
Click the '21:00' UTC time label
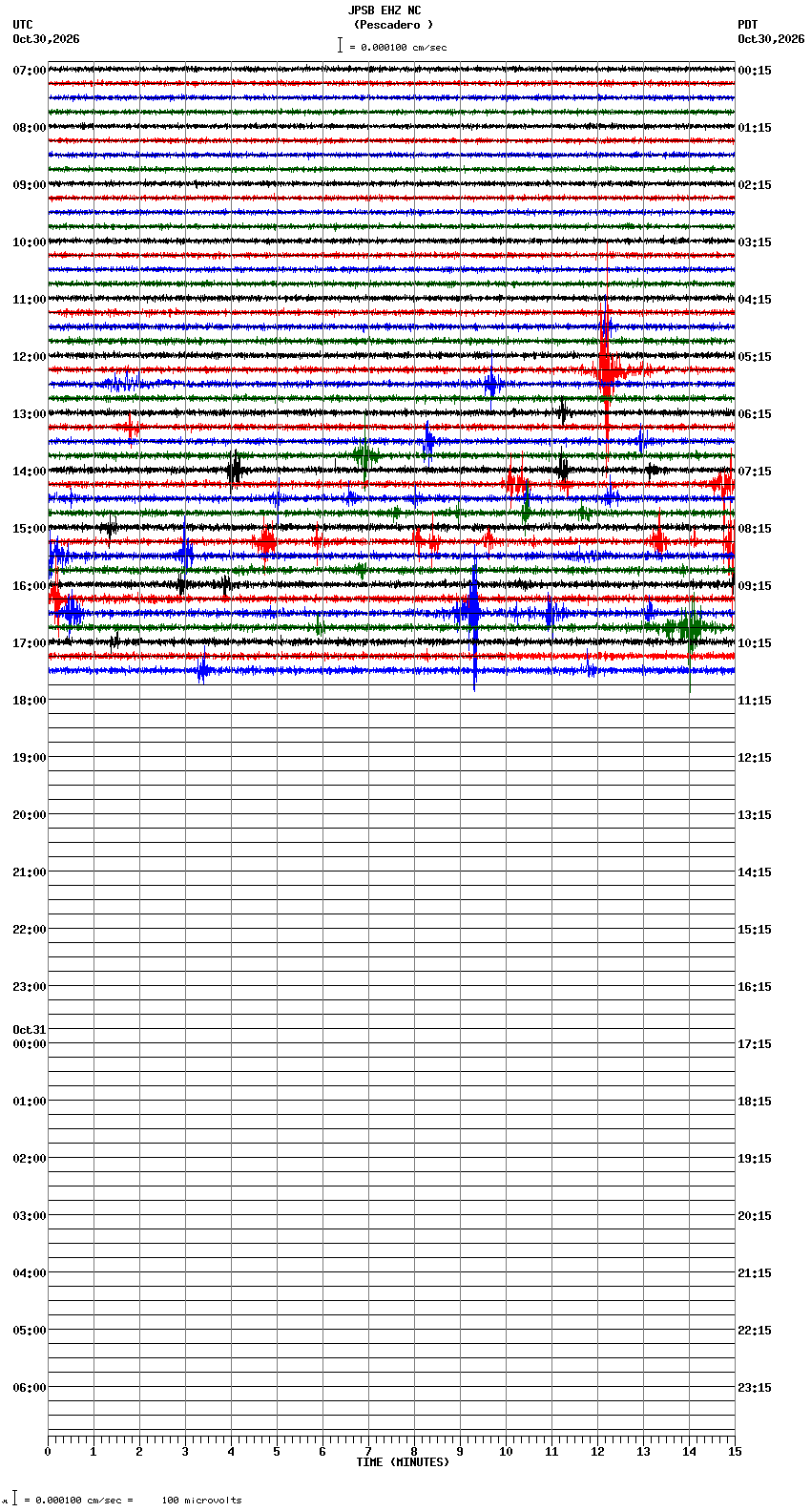[x=30, y=872]
